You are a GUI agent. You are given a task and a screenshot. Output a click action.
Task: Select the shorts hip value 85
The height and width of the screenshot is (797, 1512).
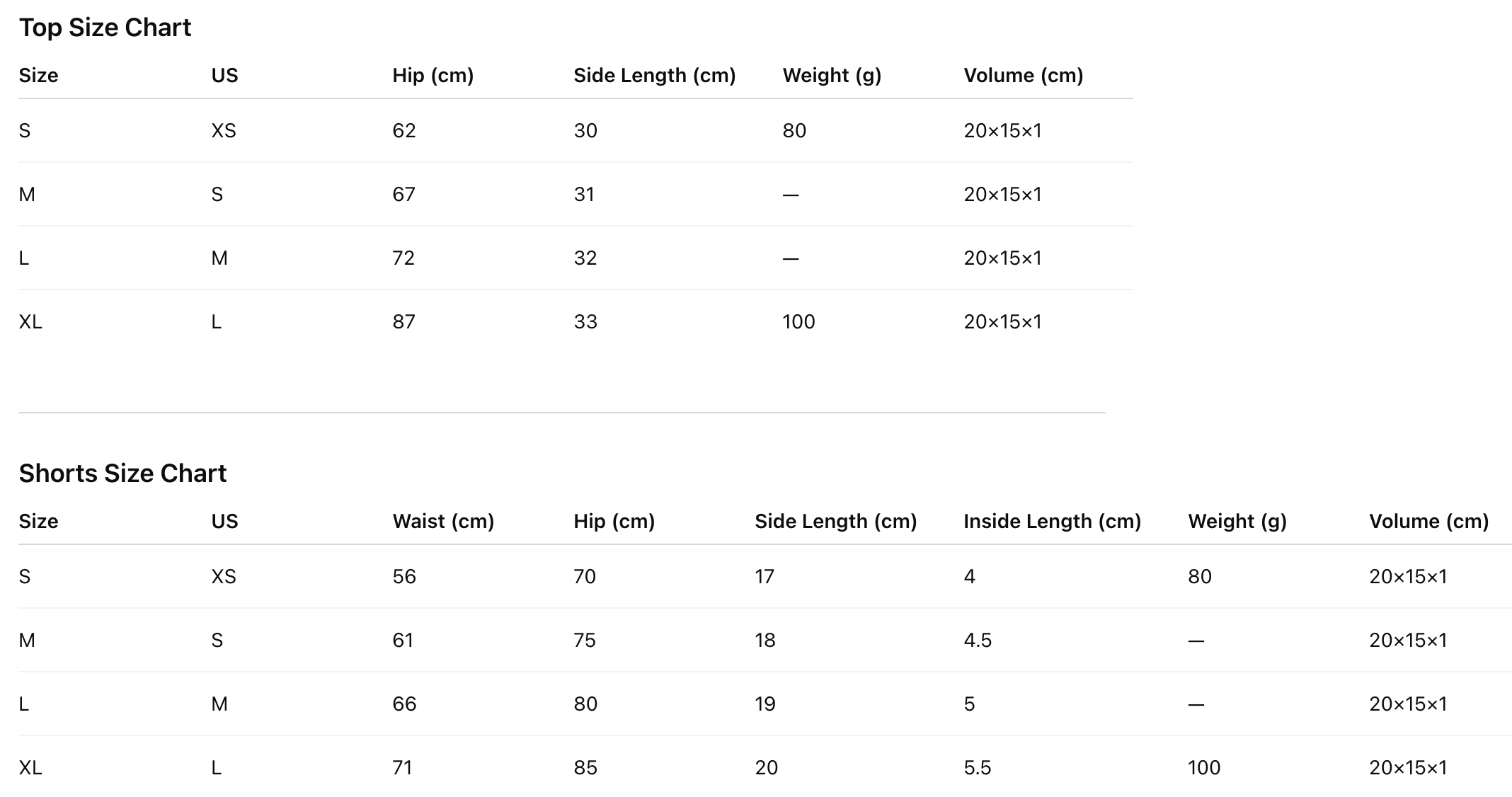585,768
